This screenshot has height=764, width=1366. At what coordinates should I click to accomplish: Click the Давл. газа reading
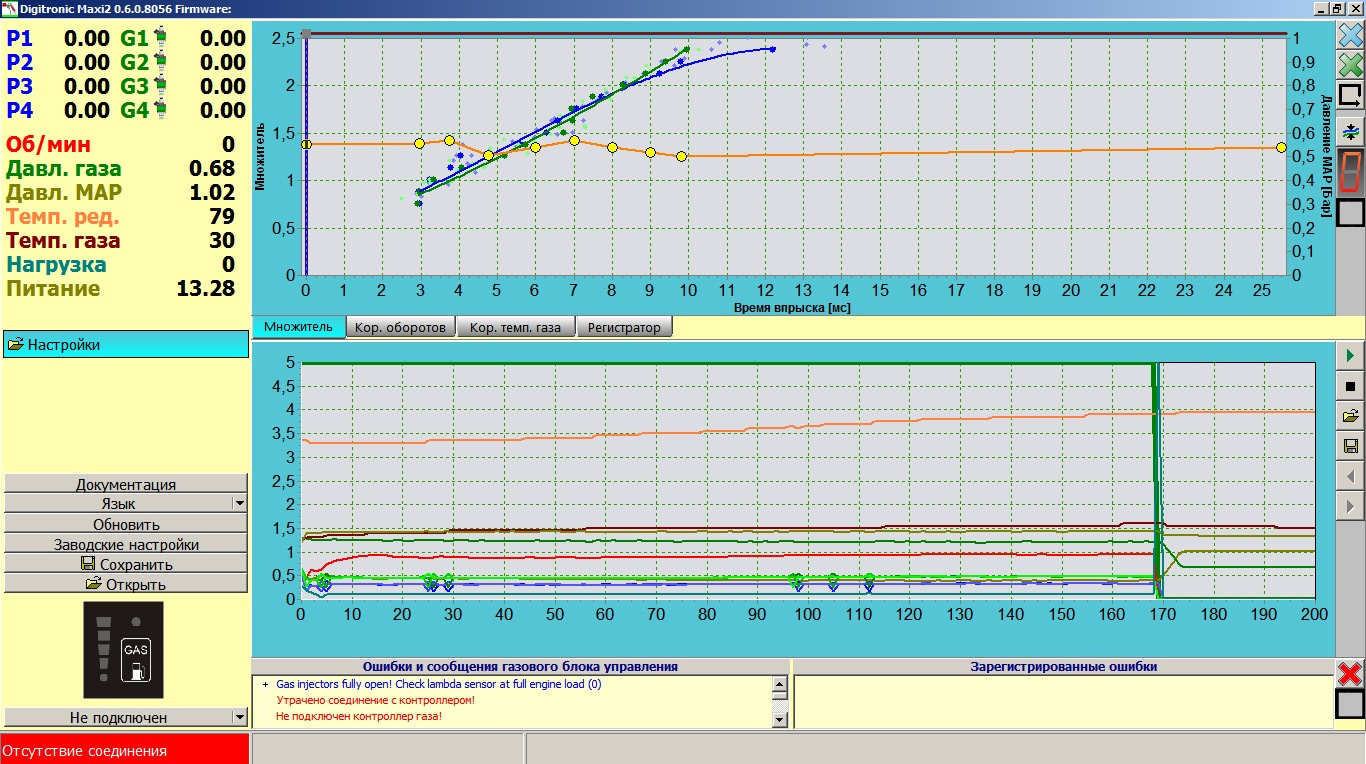pos(121,169)
